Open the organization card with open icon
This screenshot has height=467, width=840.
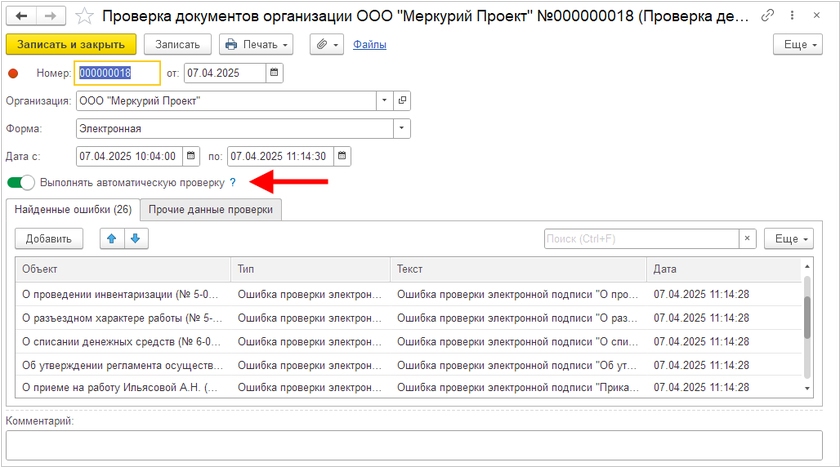click(x=402, y=101)
